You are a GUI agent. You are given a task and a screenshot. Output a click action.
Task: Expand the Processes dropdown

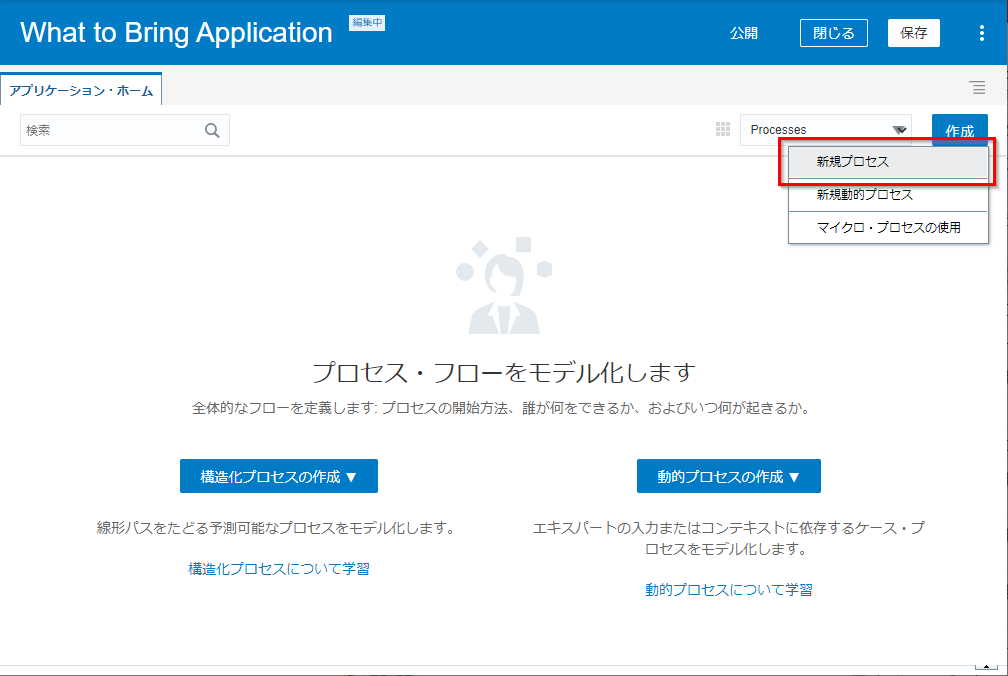(899, 130)
